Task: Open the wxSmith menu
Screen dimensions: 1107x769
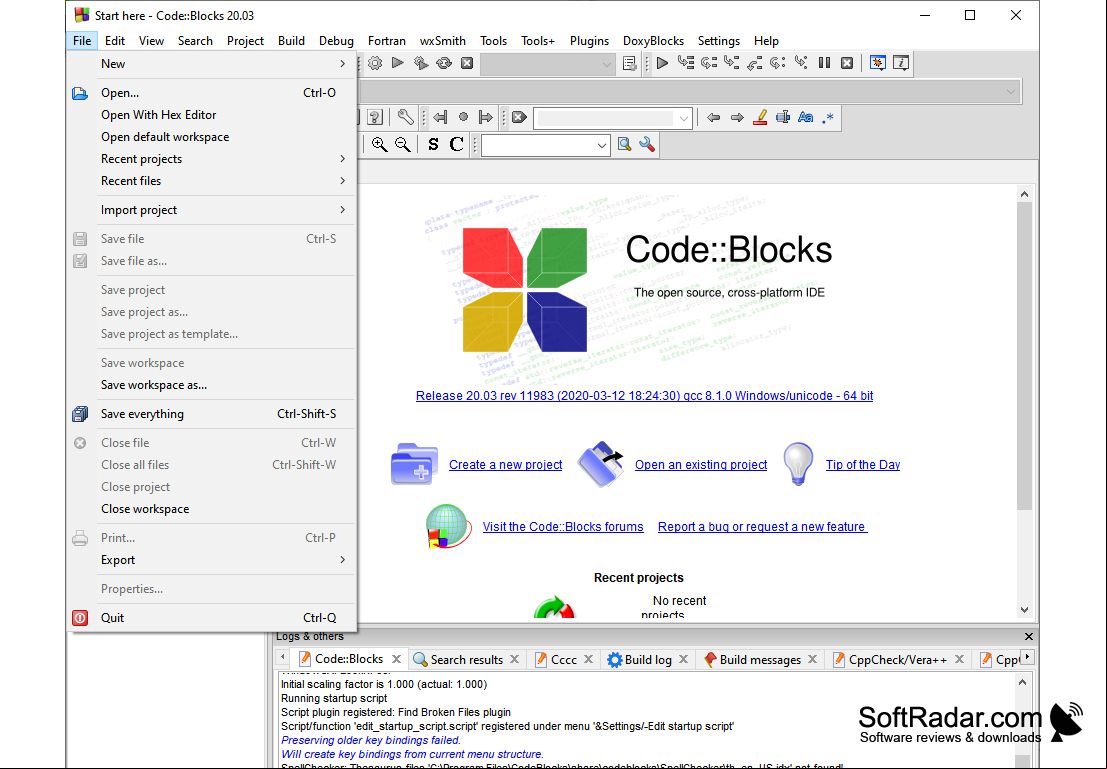Action: [x=443, y=41]
